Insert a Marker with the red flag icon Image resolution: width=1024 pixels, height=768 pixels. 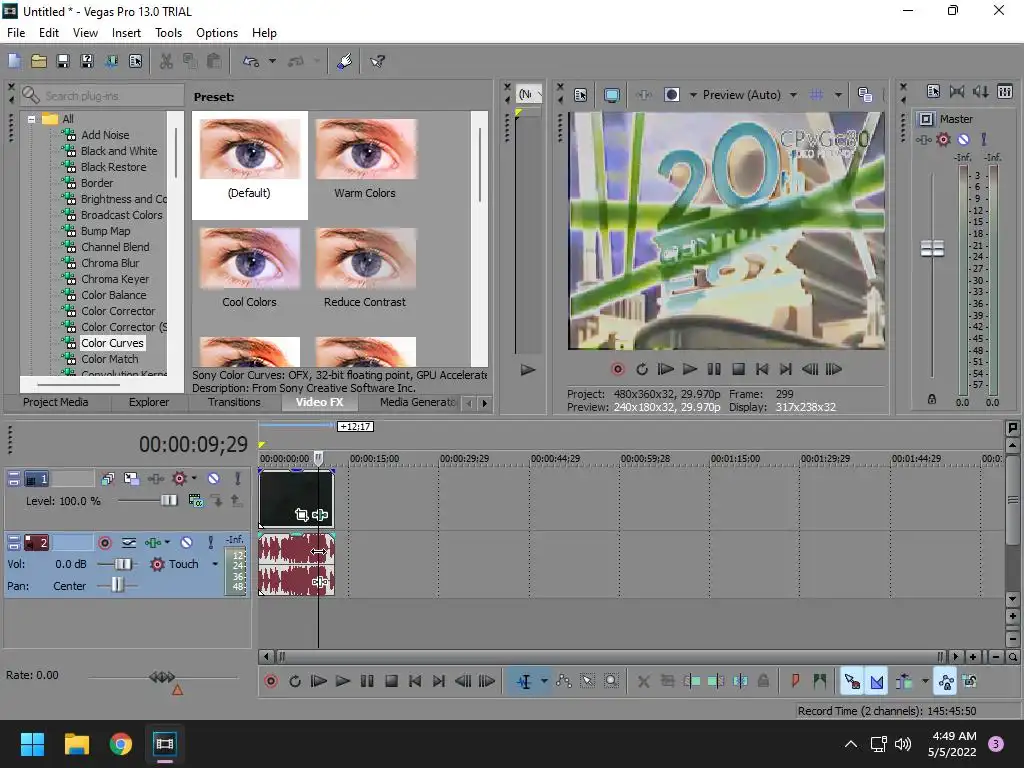point(795,682)
